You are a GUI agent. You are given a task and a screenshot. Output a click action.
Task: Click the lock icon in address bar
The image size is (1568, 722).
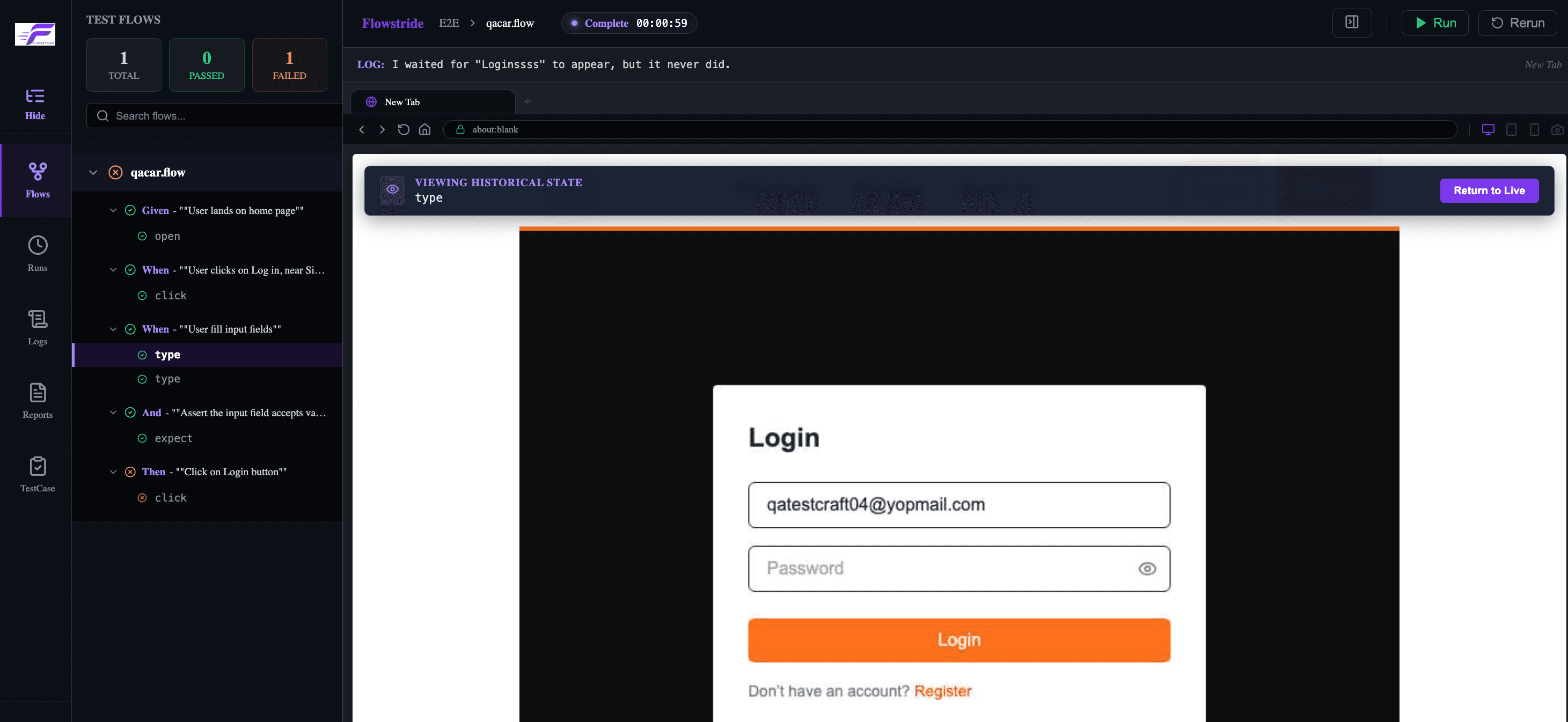click(x=460, y=130)
